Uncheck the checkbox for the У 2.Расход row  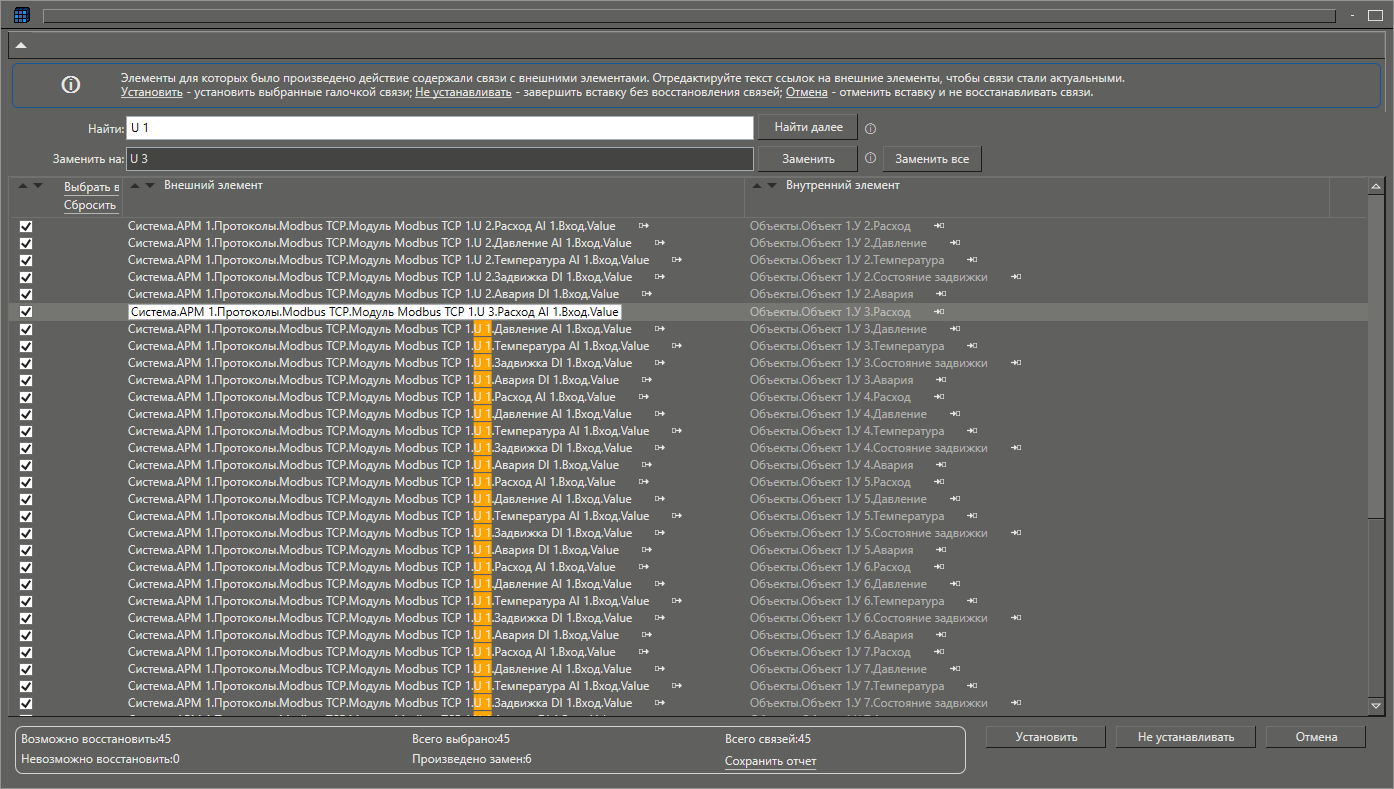[26, 227]
